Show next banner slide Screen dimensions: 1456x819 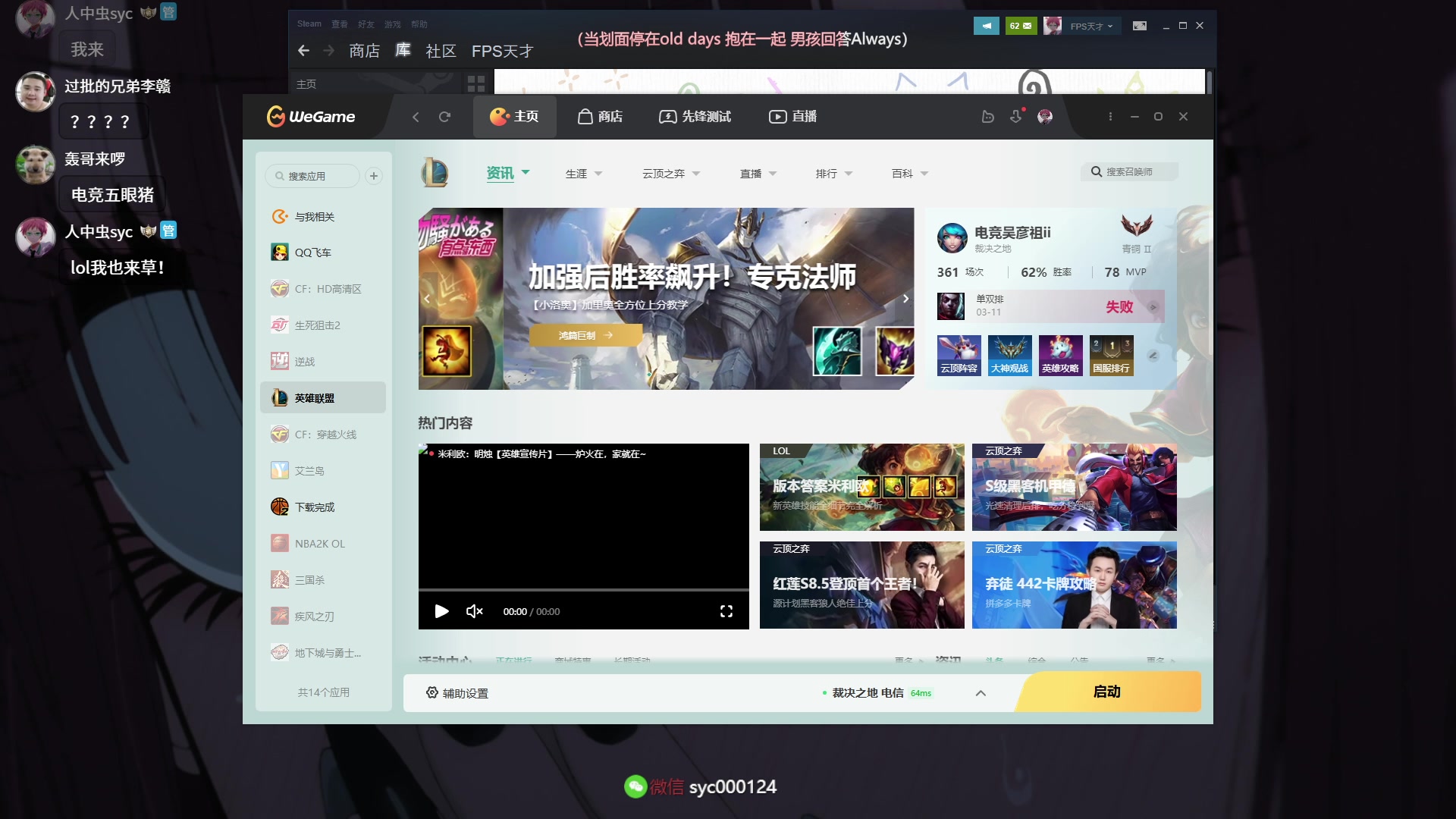click(x=905, y=299)
